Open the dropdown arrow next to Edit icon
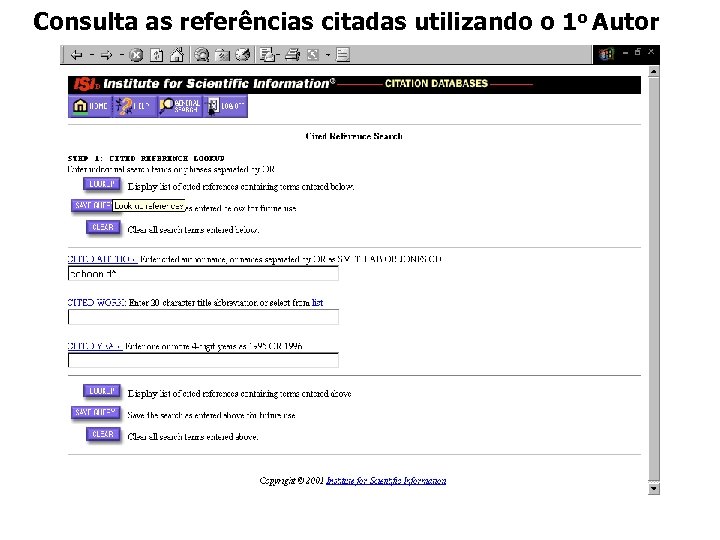The width and height of the screenshot is (720, 540). [328, 55]
